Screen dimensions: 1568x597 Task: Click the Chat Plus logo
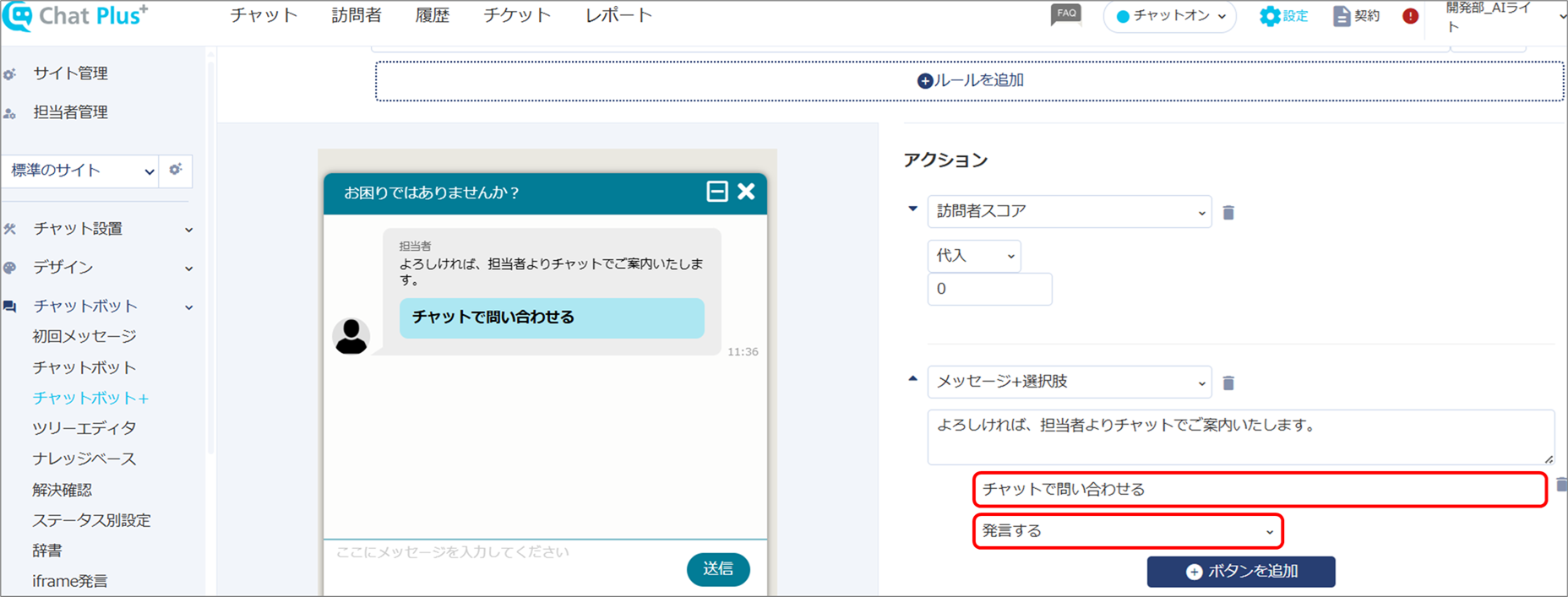[x=76, y=16]
